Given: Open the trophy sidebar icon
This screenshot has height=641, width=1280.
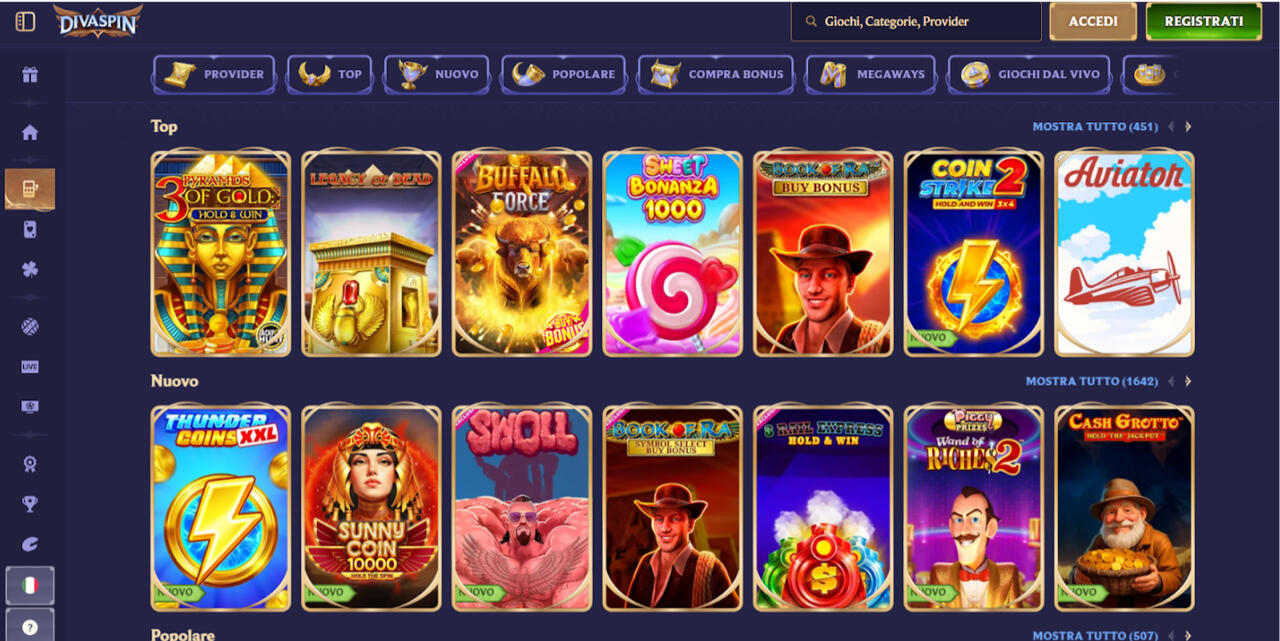Looking at the screenshot, I should point(30,504).
